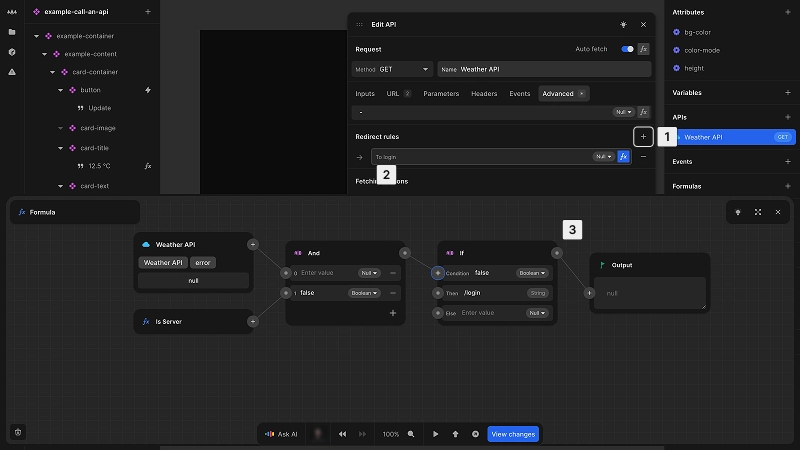800x450 pixels.
Task: Add a new variable with the plus icon
Action: point(788,92)
